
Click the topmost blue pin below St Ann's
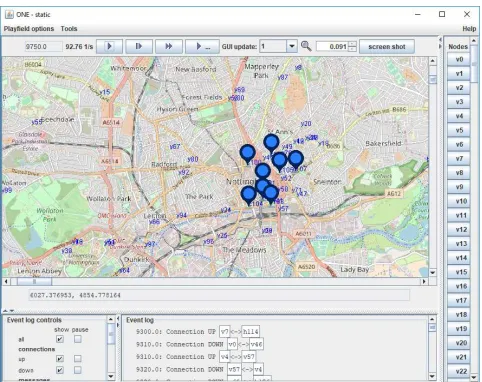pos(271,144)
